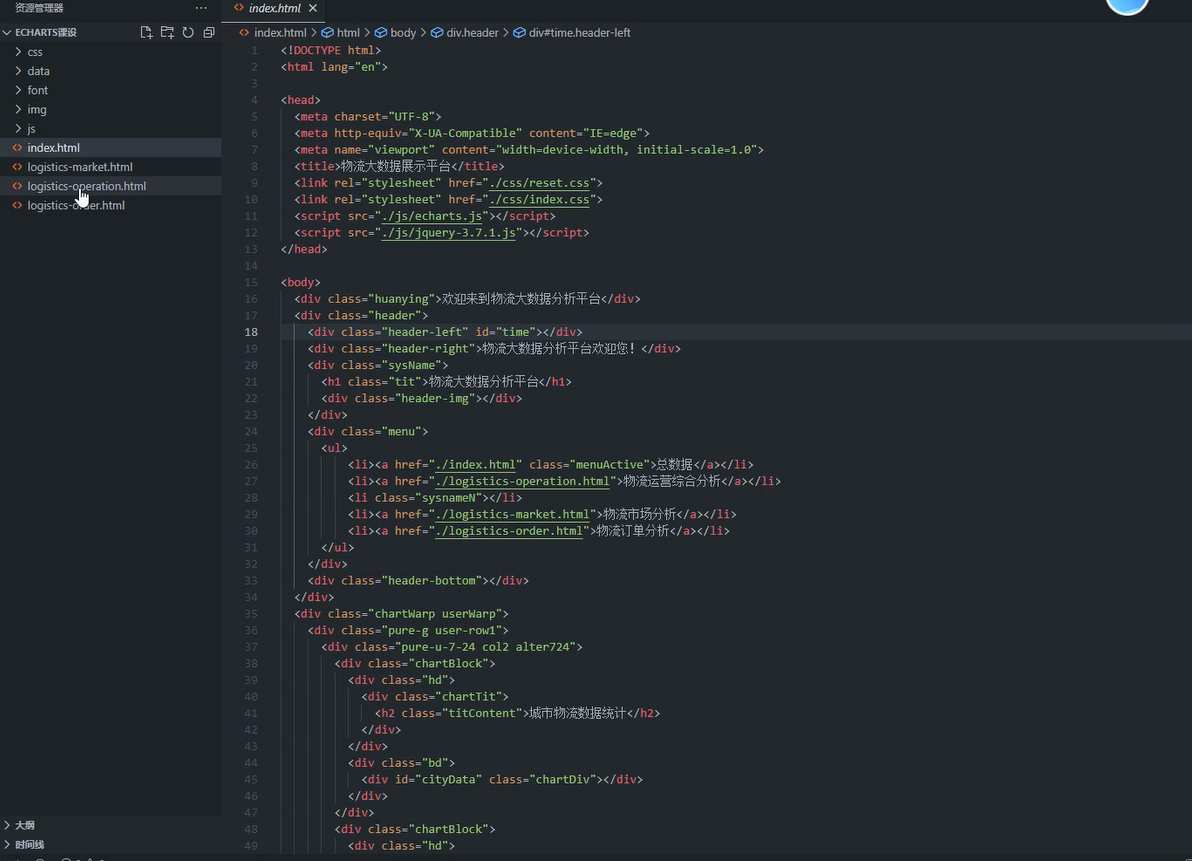Expand the data folder
Image resolution: width=1192 pixels, height=861 pixels.
pos(38,71)
